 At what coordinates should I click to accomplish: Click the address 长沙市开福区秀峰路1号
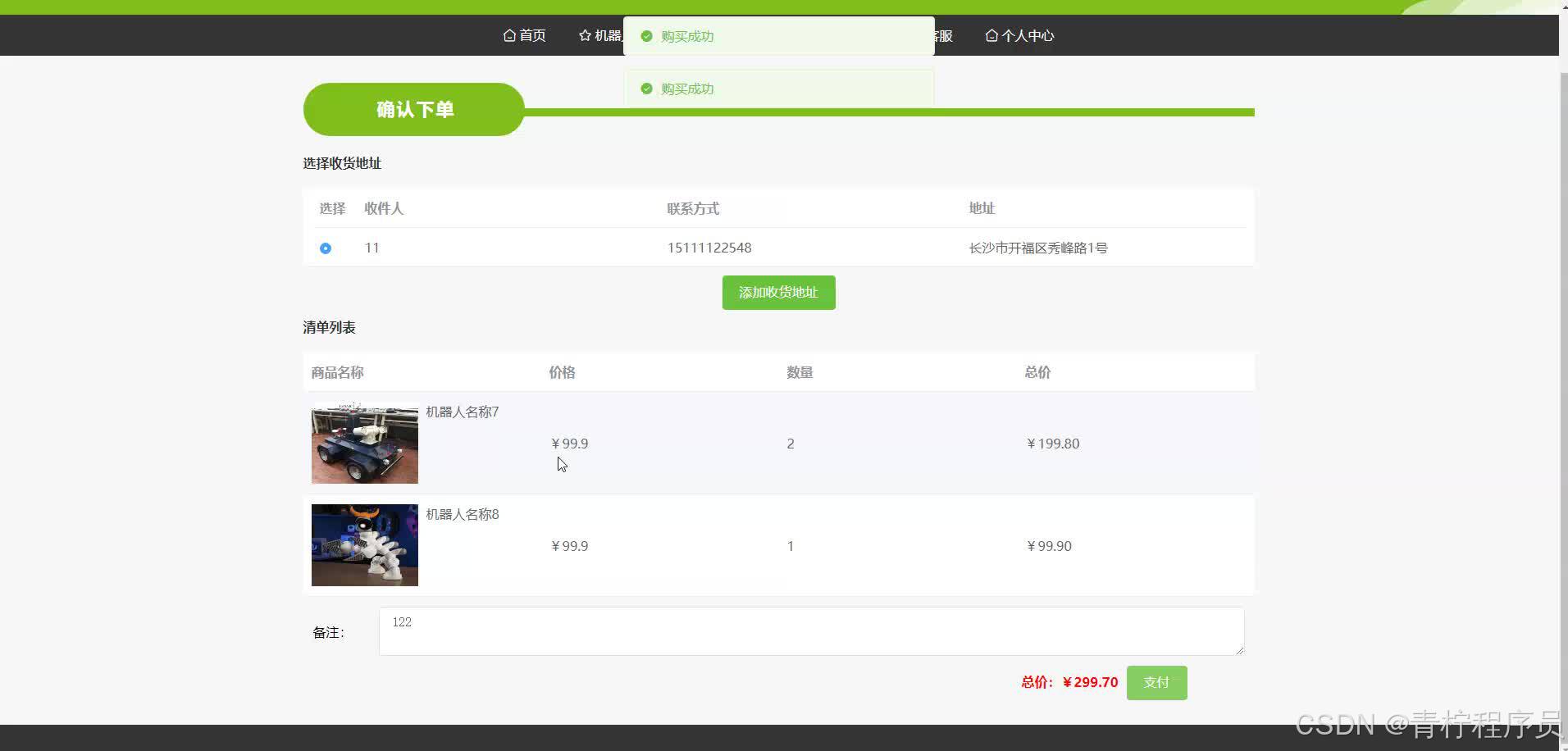click(1038, 248)
